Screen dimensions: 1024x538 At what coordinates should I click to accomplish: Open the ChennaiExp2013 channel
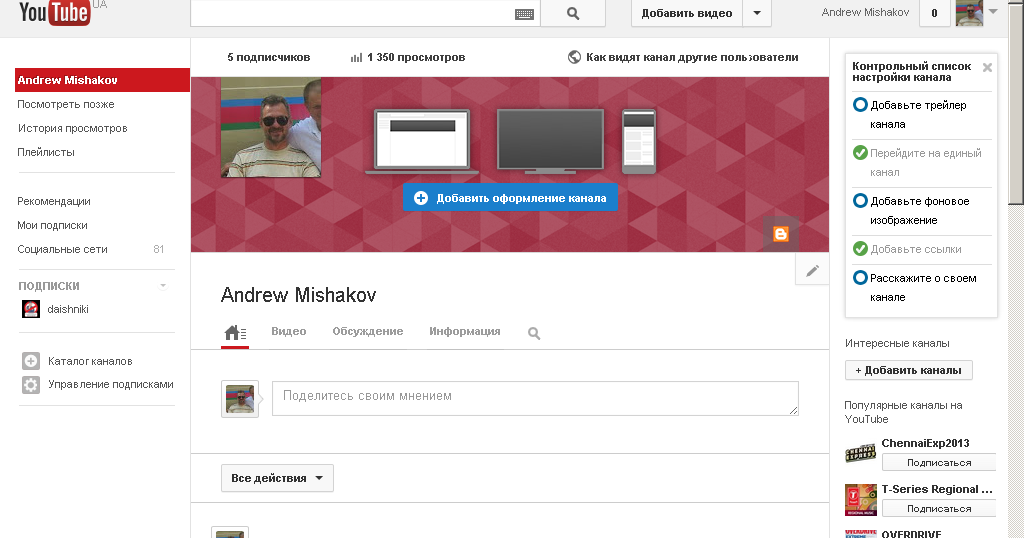click(x=925, y=443)
